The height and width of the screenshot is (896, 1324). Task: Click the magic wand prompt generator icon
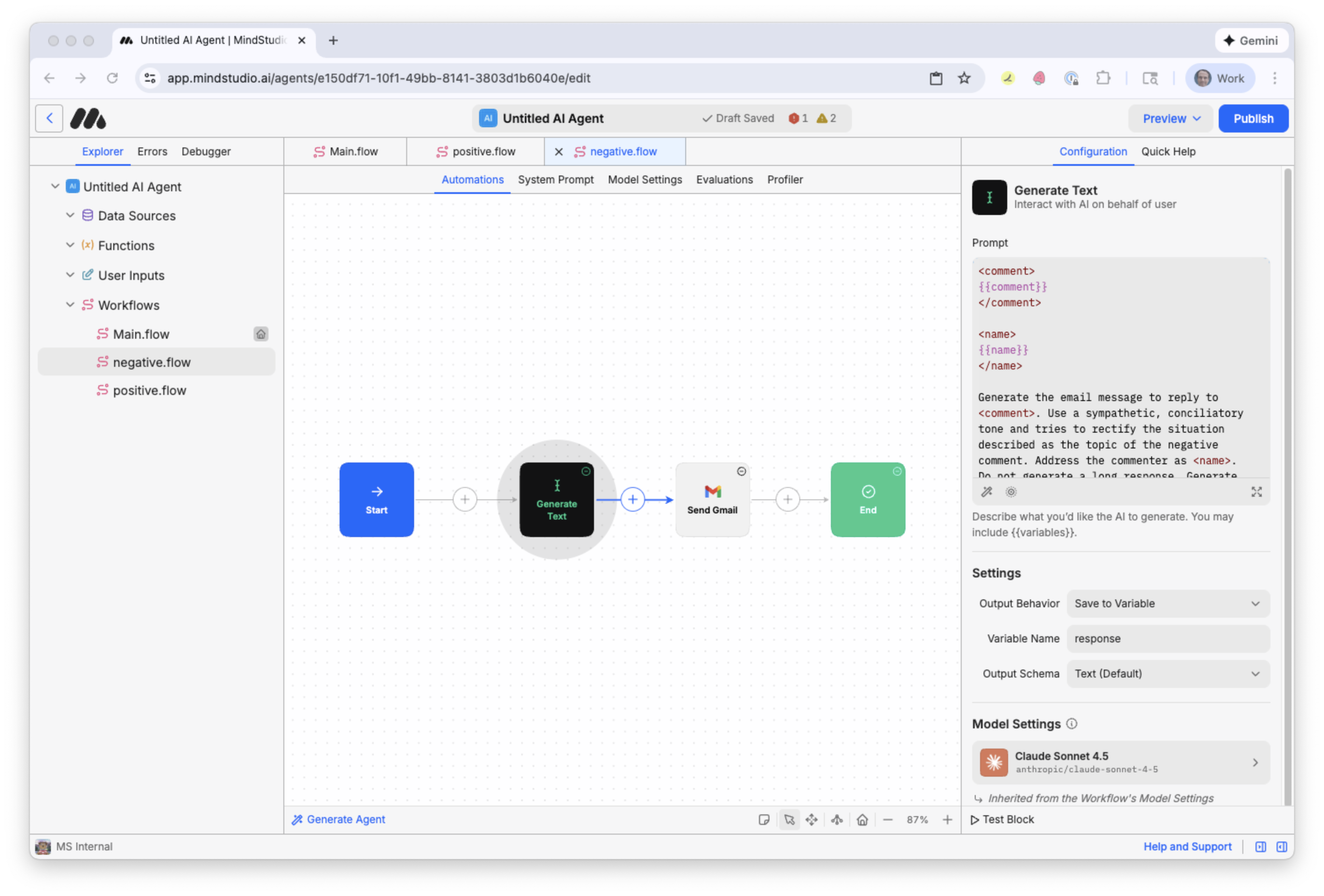pos(986,492)
